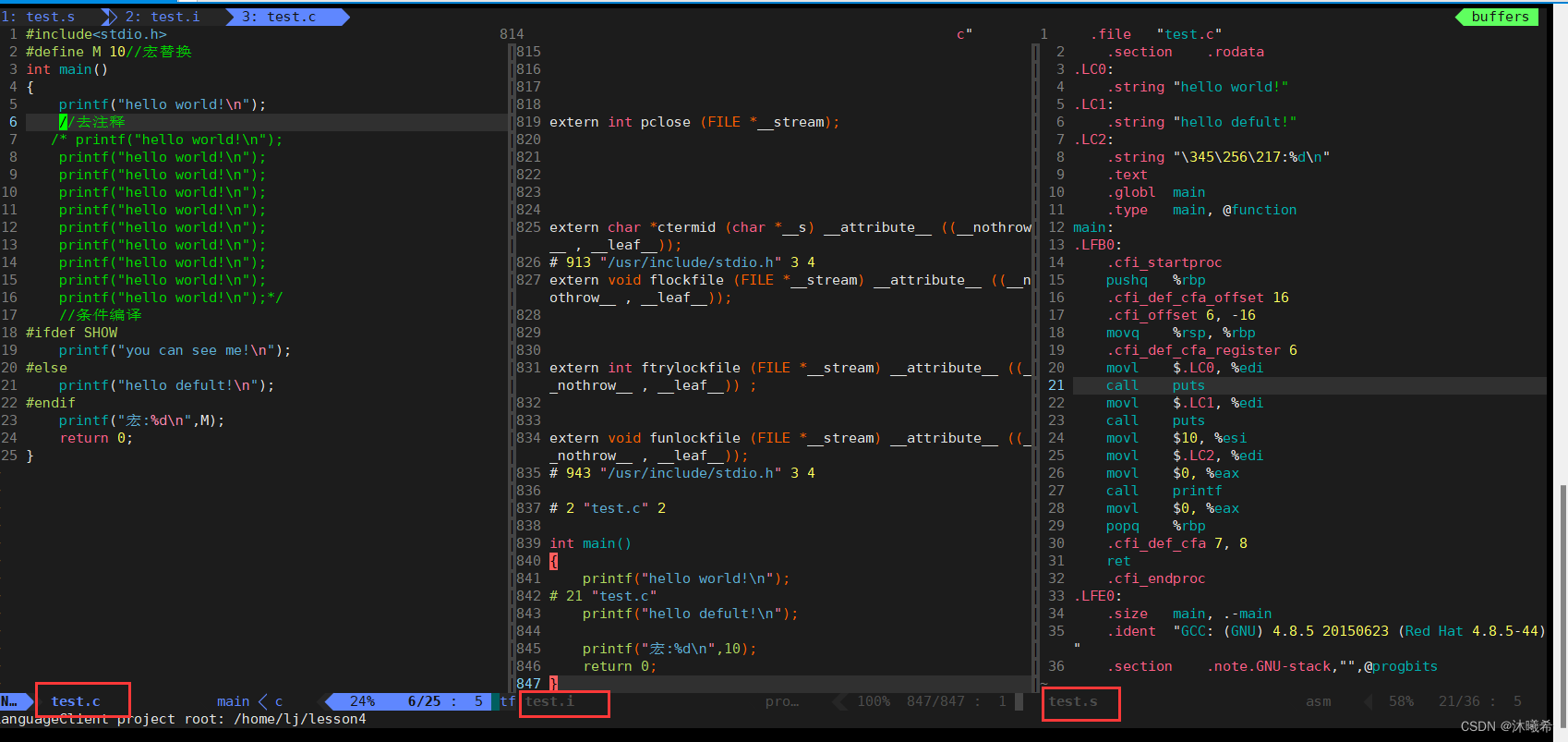Image resolution: width=1568 pixels, height=742 pixels.
Task: Click "int main()" on line 3 of test.c
Action: [66, 69]
